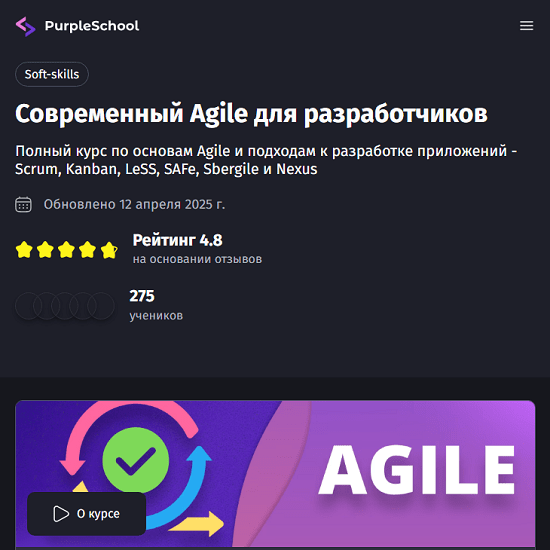Click the first student avatar circle
550x550 pixels.
(x=29, y=306)
